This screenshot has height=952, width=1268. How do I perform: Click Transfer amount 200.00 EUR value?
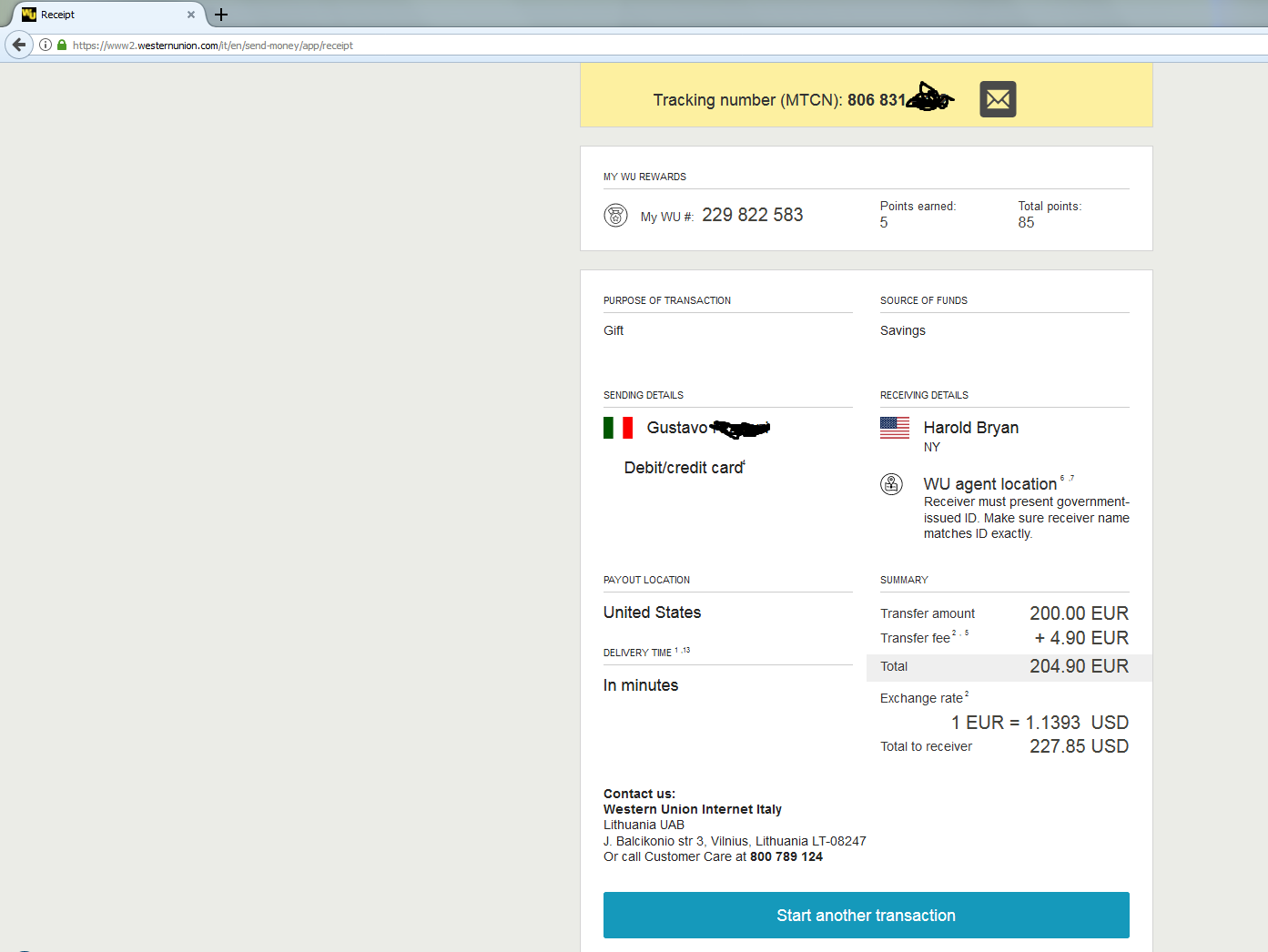[1080, 613]
